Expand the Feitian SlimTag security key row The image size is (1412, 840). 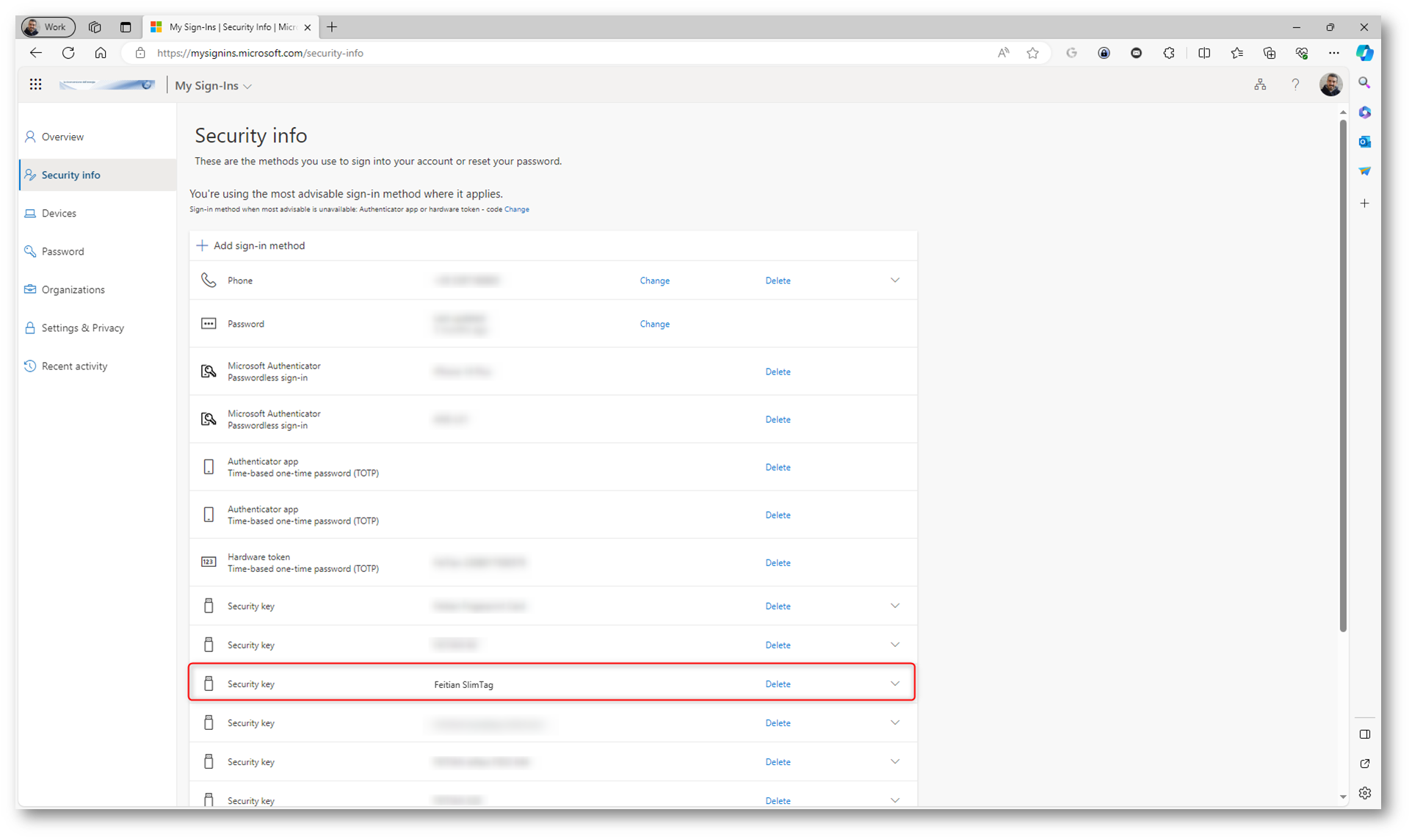click(894, 684)
